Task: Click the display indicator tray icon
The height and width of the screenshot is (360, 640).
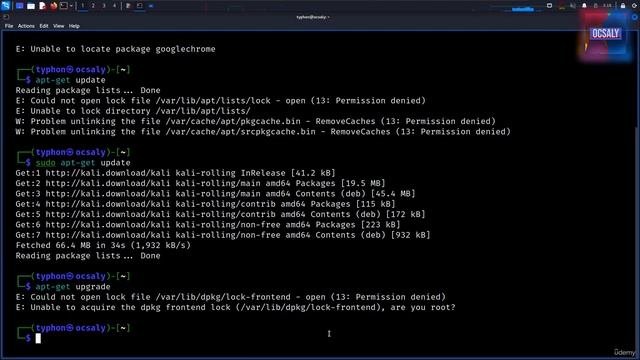Action: coord(549,5)
